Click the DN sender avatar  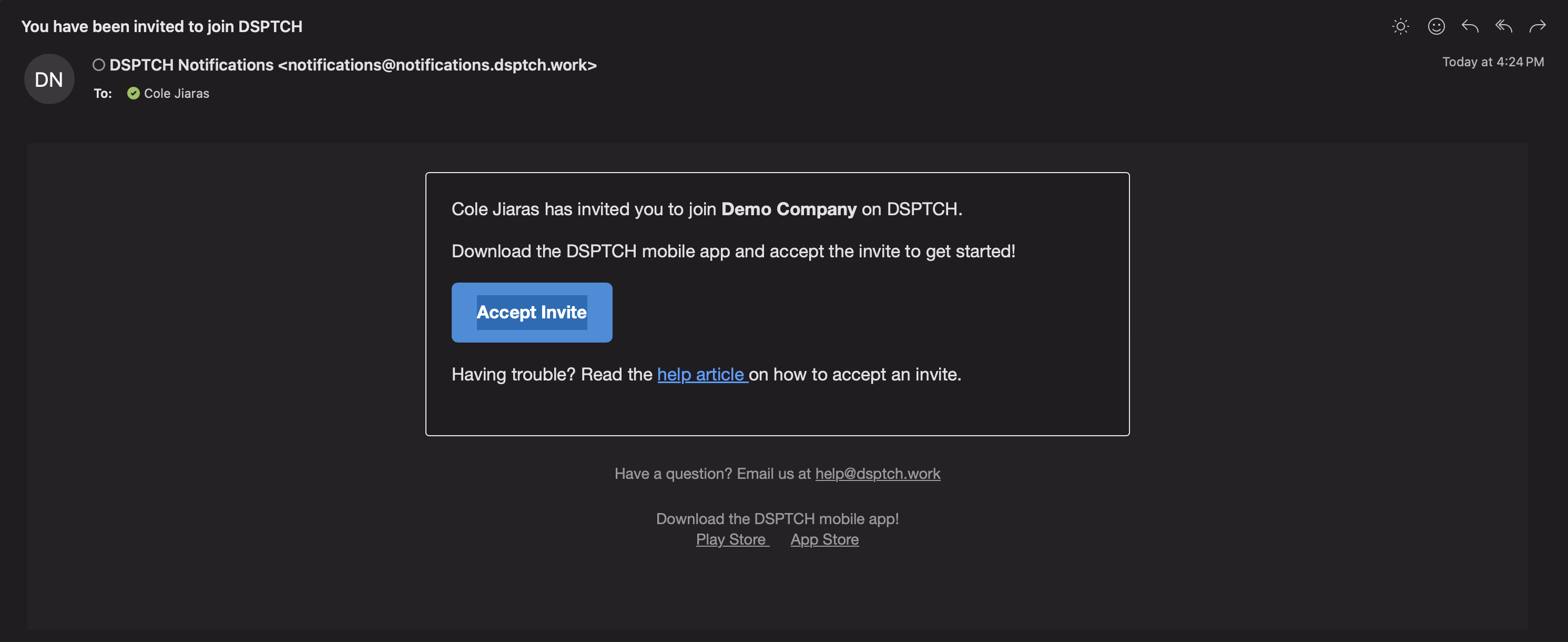point(49,79)
